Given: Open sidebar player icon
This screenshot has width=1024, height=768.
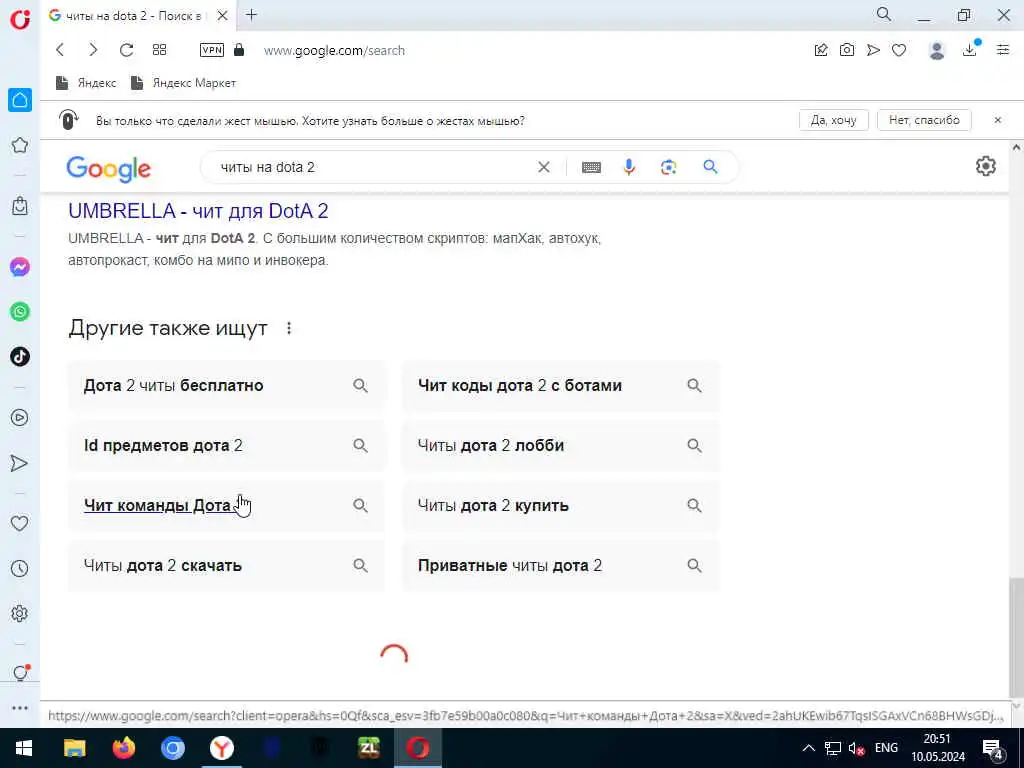Looking at the screenshot, I should pyautogui.click(x=20, y=417).
